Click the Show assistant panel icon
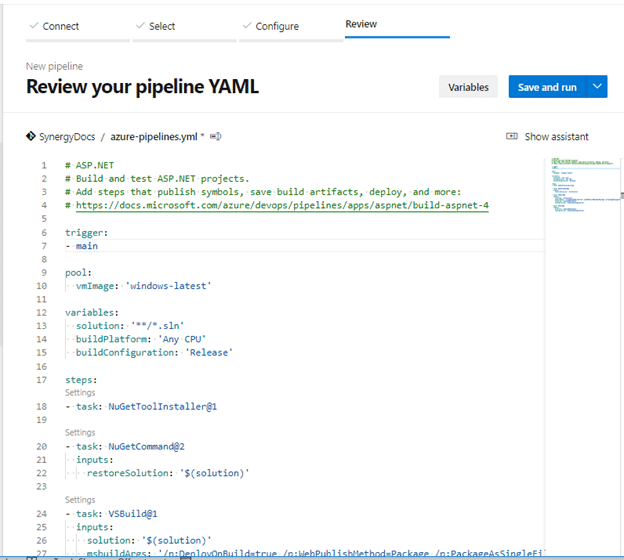The image size is (624, 560). click(x=512, y=136)
